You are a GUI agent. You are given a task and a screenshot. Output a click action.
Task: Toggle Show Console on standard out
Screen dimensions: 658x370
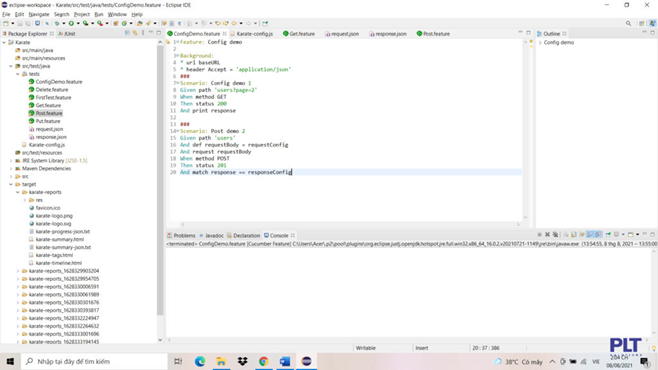590,235
